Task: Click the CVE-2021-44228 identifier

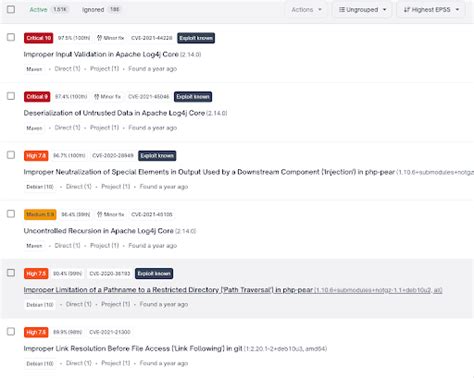Action: click(152, 38)
